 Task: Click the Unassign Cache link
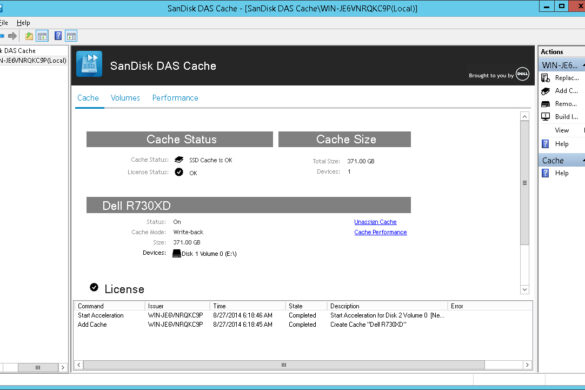[x=375, y=222]
